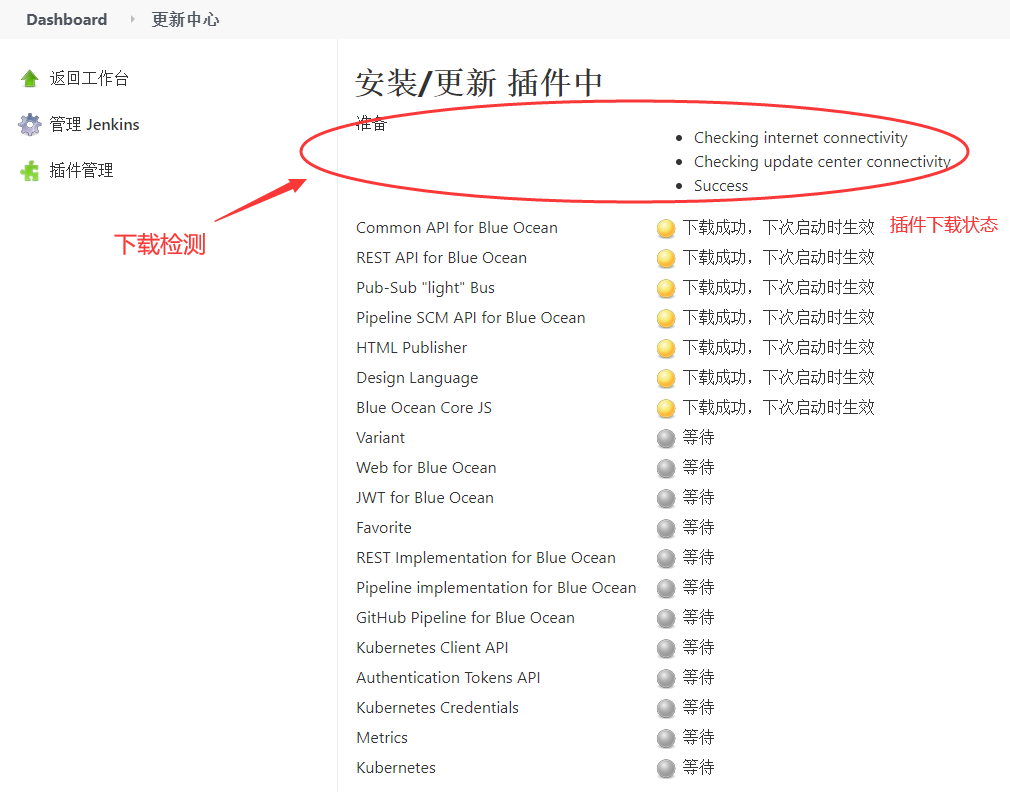Open 管理 Jenkins sidebar link
1010x792 pixels.
pyautogui.click(x=94, y=124)
